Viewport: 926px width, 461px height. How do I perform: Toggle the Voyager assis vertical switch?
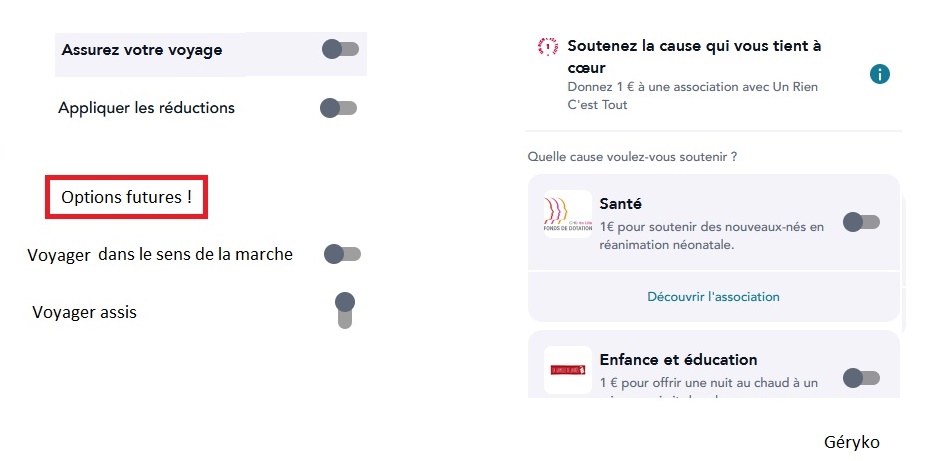coord(345,309)
